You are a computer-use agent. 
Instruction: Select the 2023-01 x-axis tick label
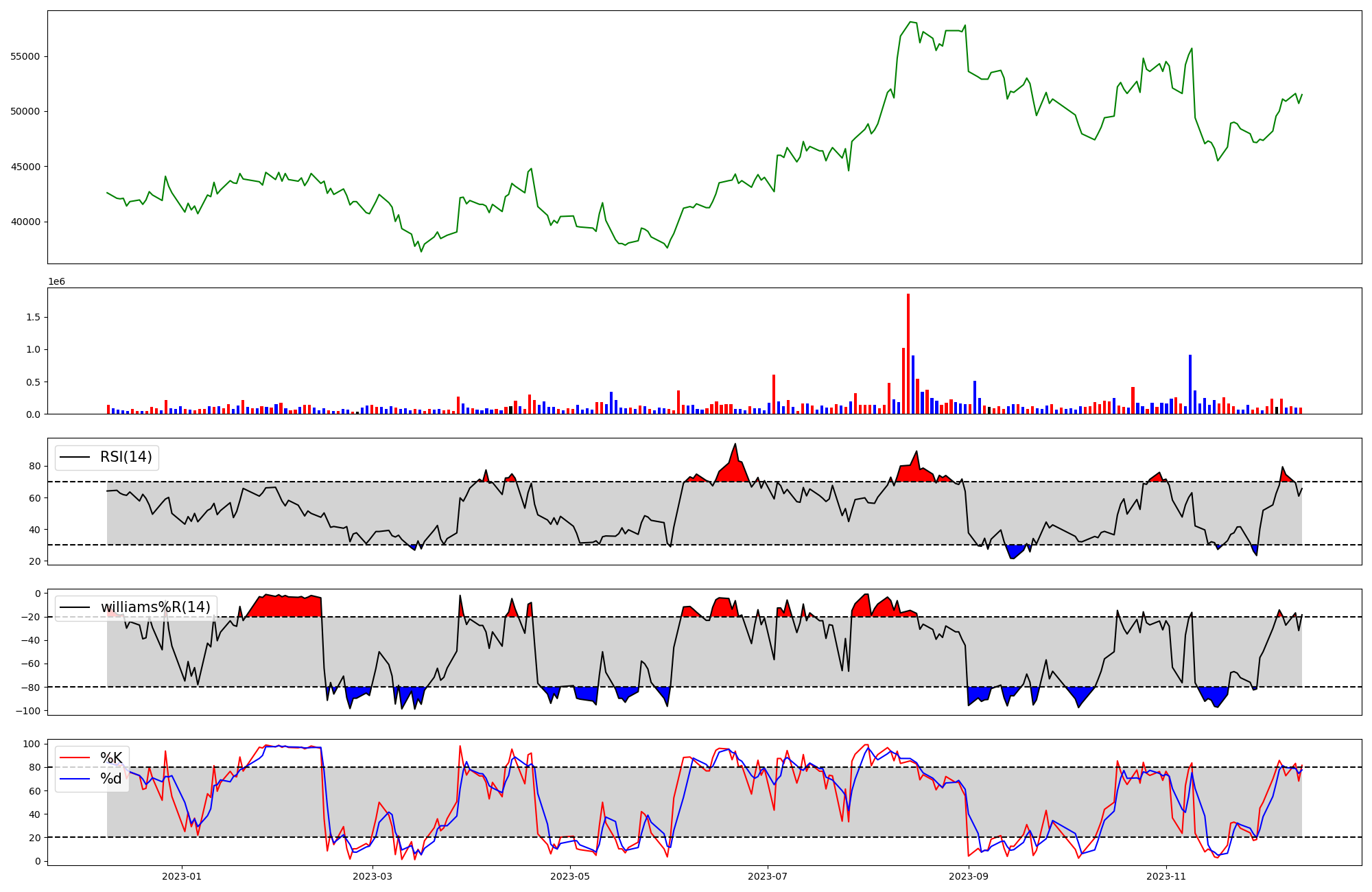[182, 876]
